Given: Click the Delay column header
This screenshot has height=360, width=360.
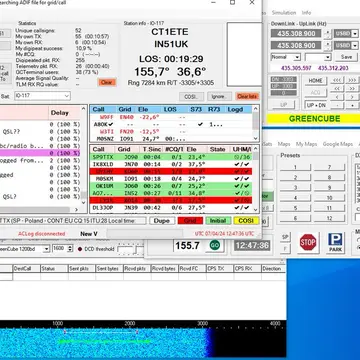Looking at the screenshot, I should tap(65, 113).
